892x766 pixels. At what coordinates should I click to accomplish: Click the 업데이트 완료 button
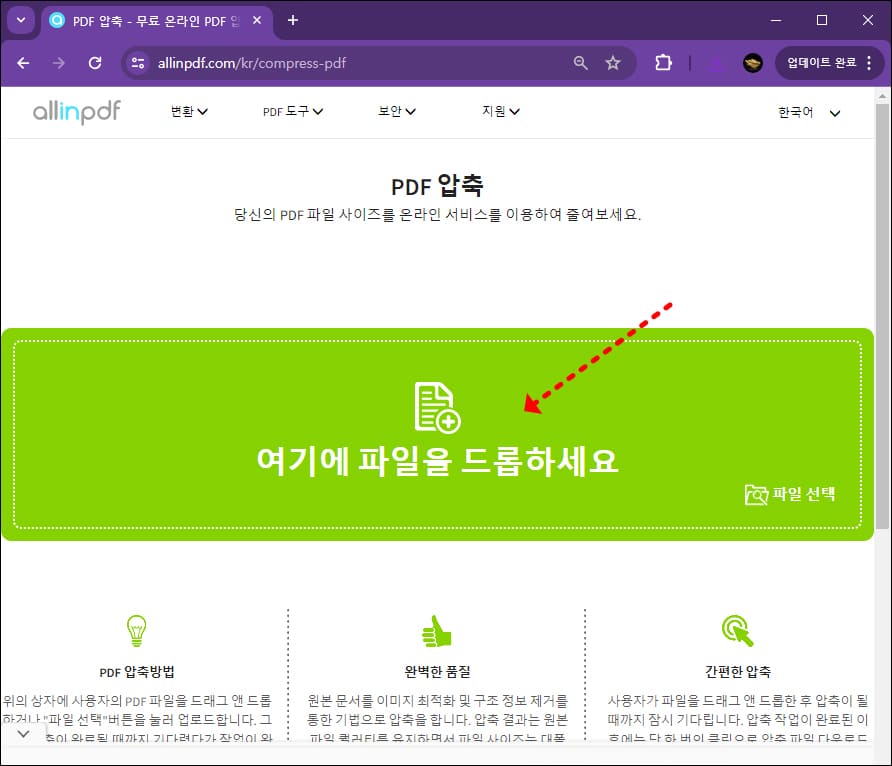(x=824, y=62)
